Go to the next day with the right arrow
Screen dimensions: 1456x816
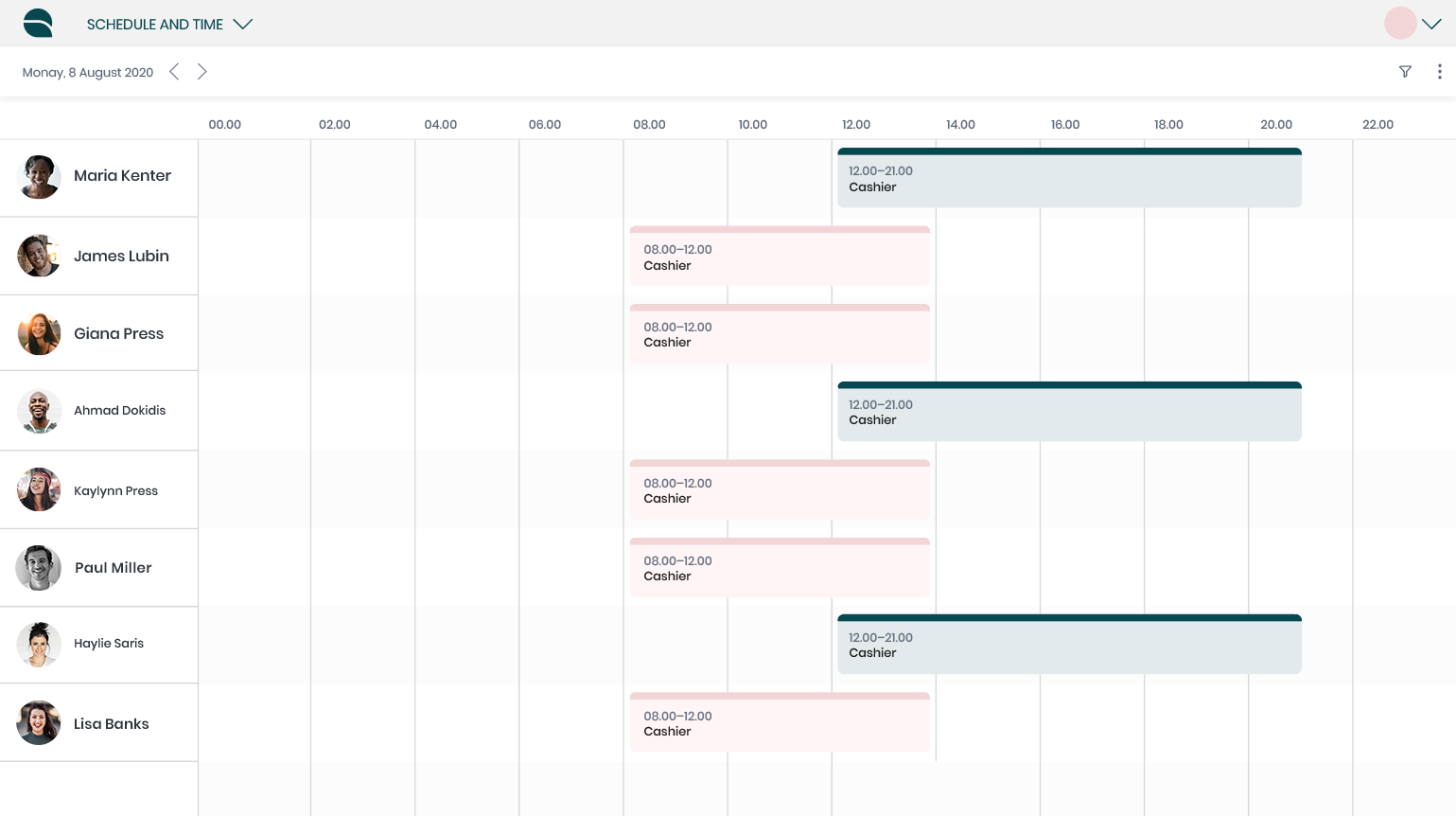point(202,71)
